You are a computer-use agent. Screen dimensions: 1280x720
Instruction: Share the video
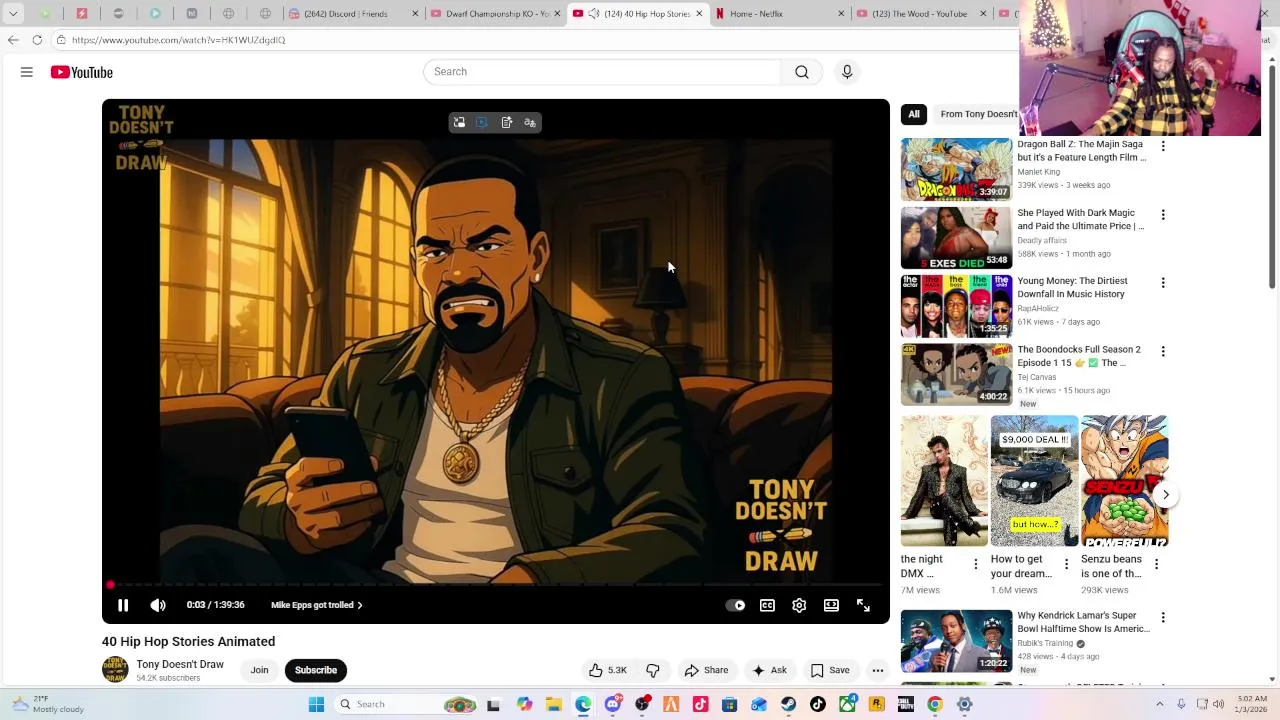(706, 670)
